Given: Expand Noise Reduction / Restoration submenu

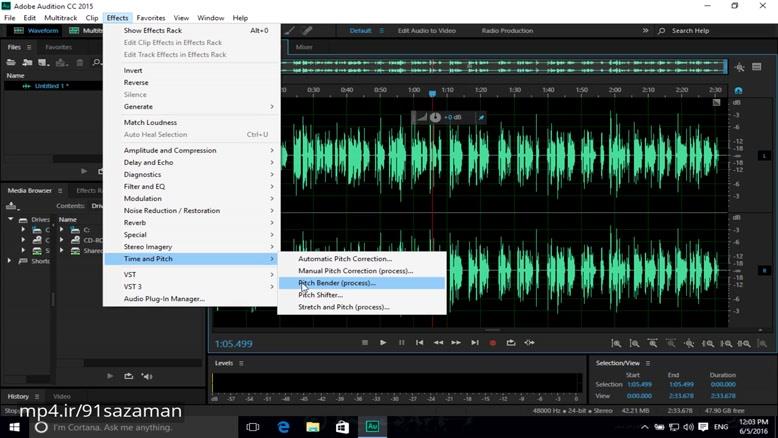Looking at the screenshot, I should click(192, 210).
